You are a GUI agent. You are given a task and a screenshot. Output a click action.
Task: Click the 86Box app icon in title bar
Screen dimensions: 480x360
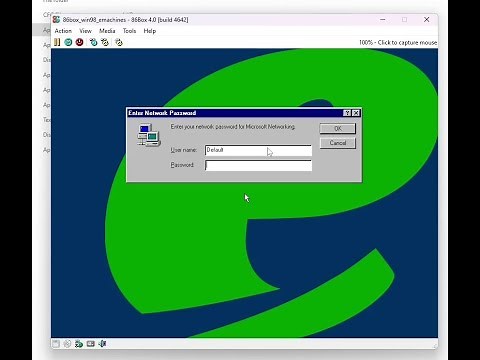(57, 20)
